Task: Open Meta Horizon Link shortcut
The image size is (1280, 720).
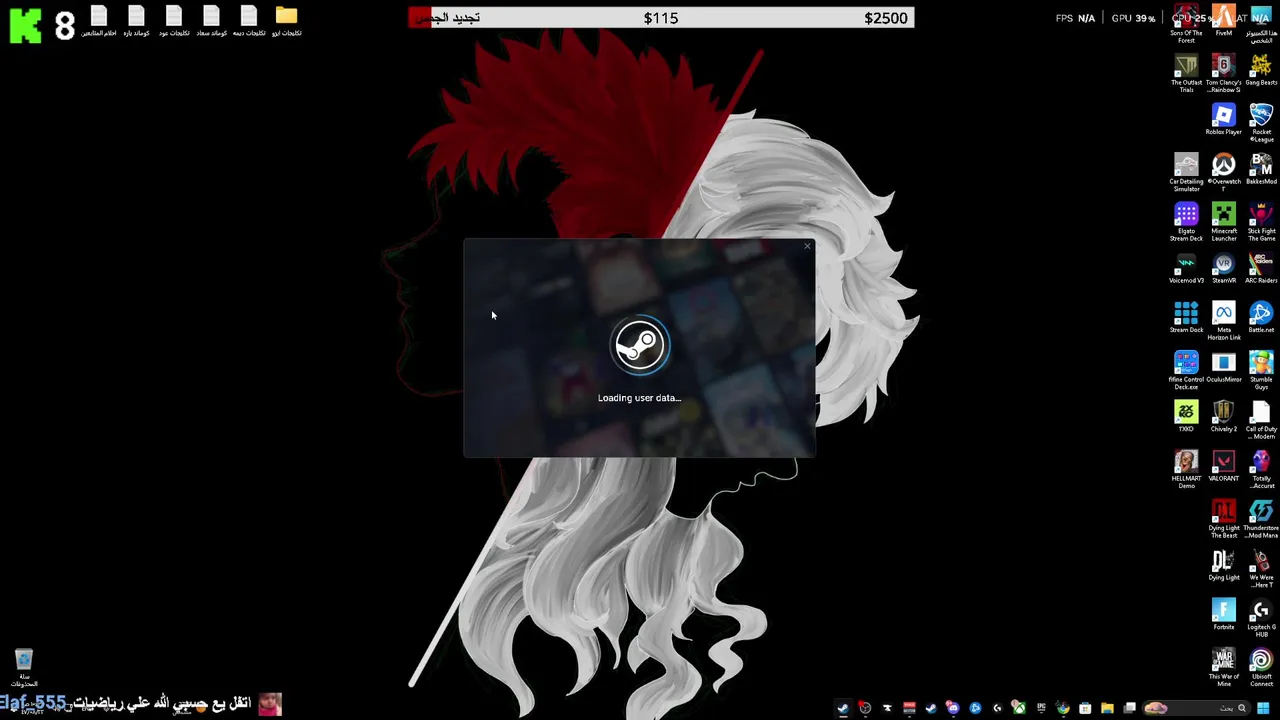Action: click(x=1223, y=321)
